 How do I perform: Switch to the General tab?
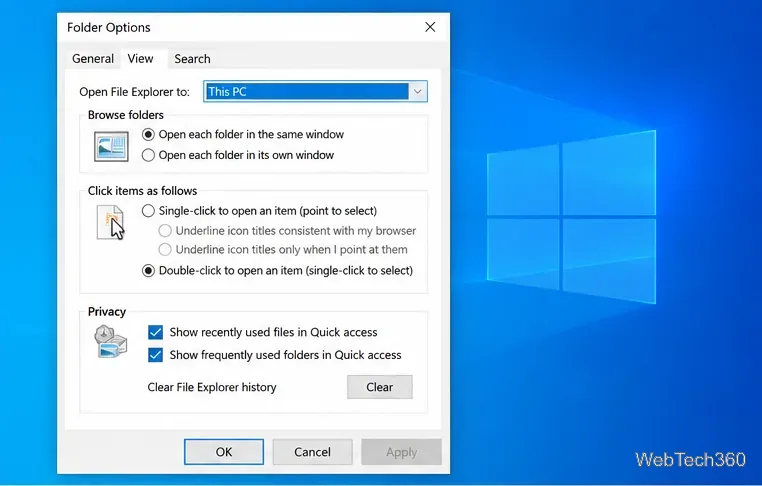(x=93, y=59)
